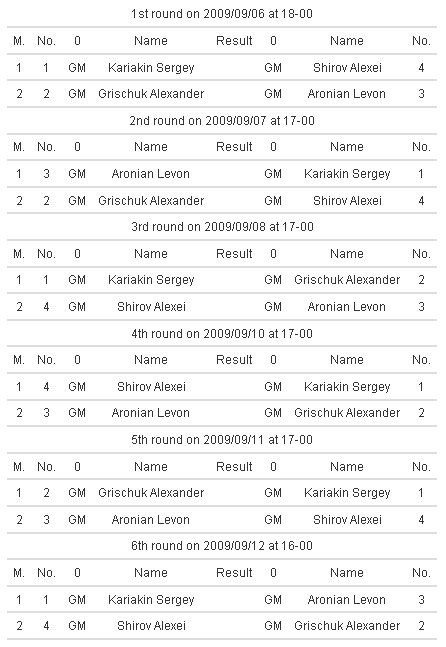Select Grischuk Alexander in 5th round match 1
The height and width of the screenshot is (647, 446).
click(x=151, y=493)
